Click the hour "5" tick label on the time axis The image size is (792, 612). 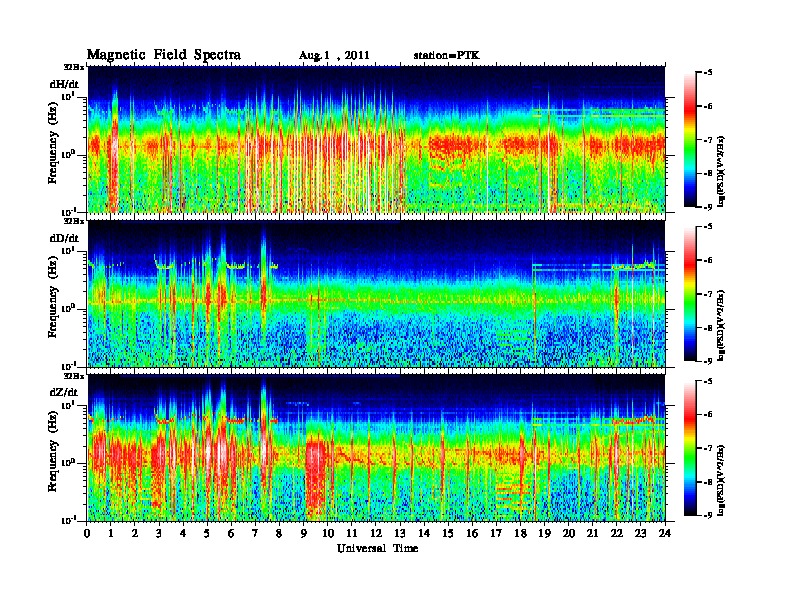(208, 533)
